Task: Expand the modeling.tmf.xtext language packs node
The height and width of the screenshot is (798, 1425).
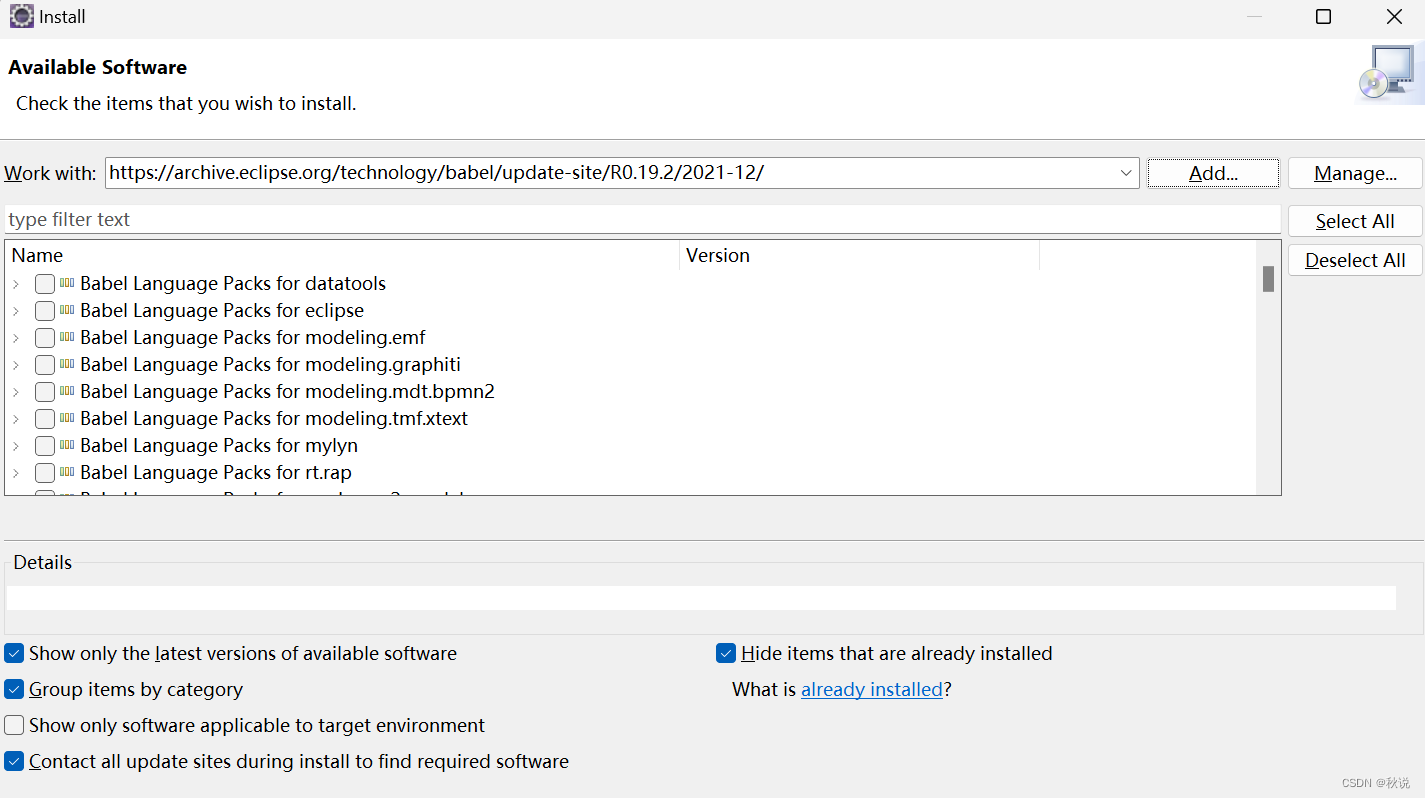Action: [16, 419]
